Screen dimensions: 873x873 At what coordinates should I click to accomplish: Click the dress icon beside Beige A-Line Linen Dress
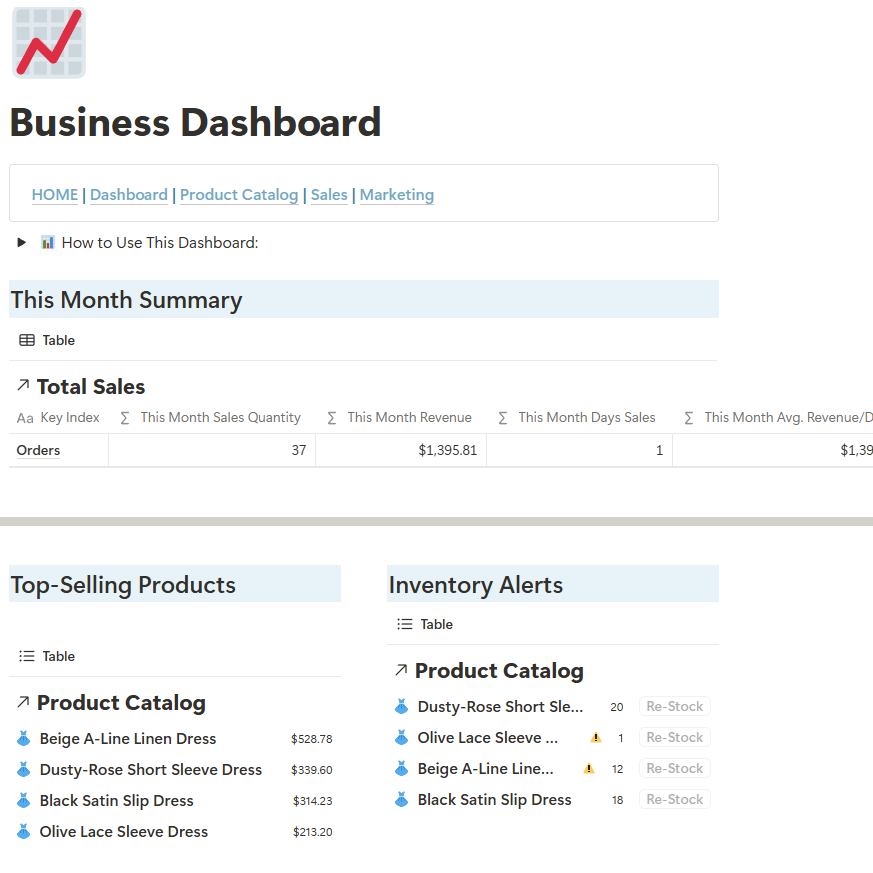tap(24, 739)
